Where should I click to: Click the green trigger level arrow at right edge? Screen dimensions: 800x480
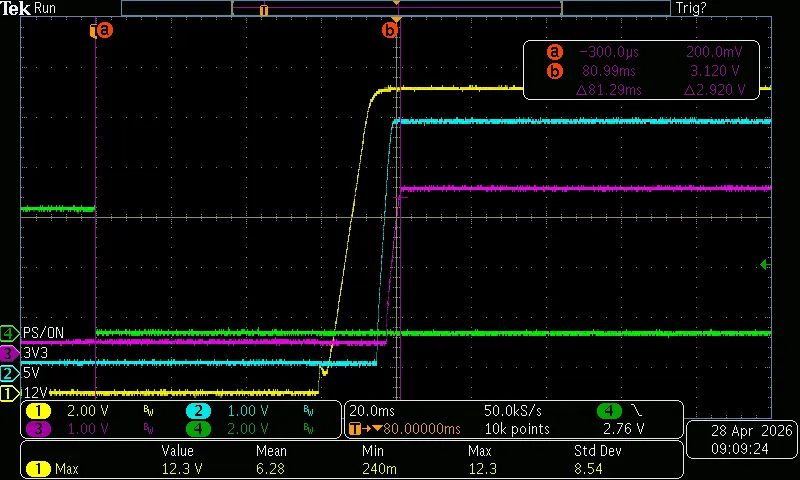point(764,264)
